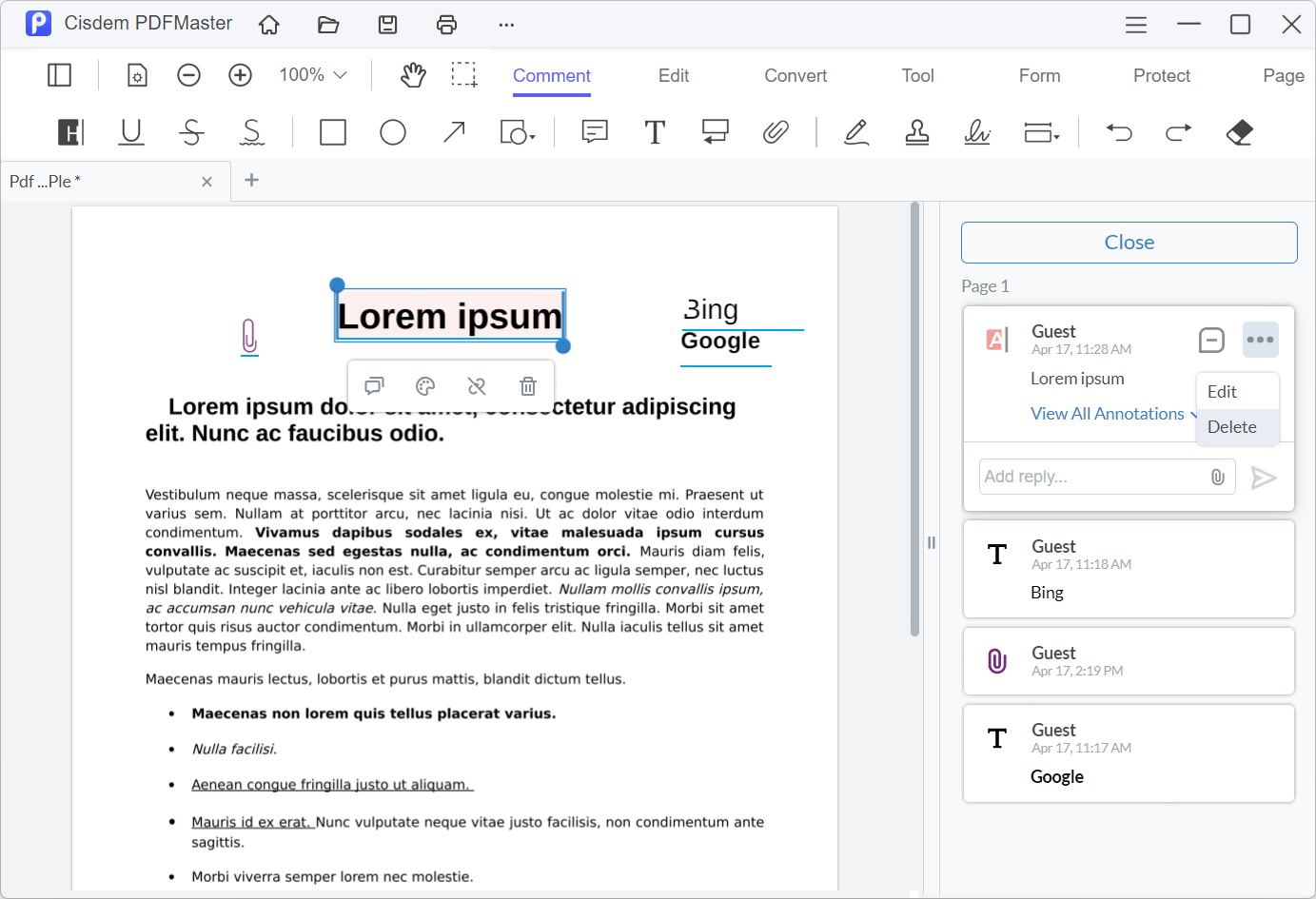Open the Home screen icon
Image resolution: width=1316 pixels, height=899 pixels.
[269, 25]
